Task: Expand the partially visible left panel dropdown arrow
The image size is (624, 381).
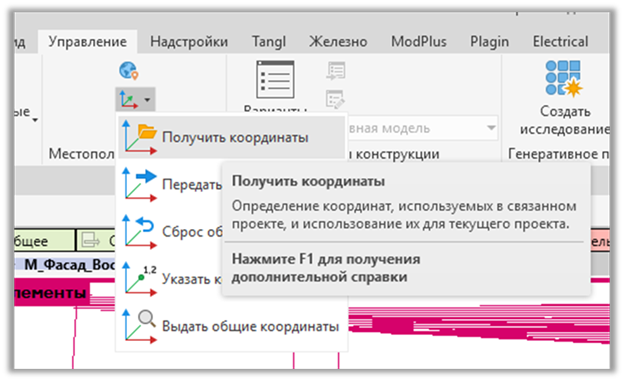Action: click(x=35, y=120)
